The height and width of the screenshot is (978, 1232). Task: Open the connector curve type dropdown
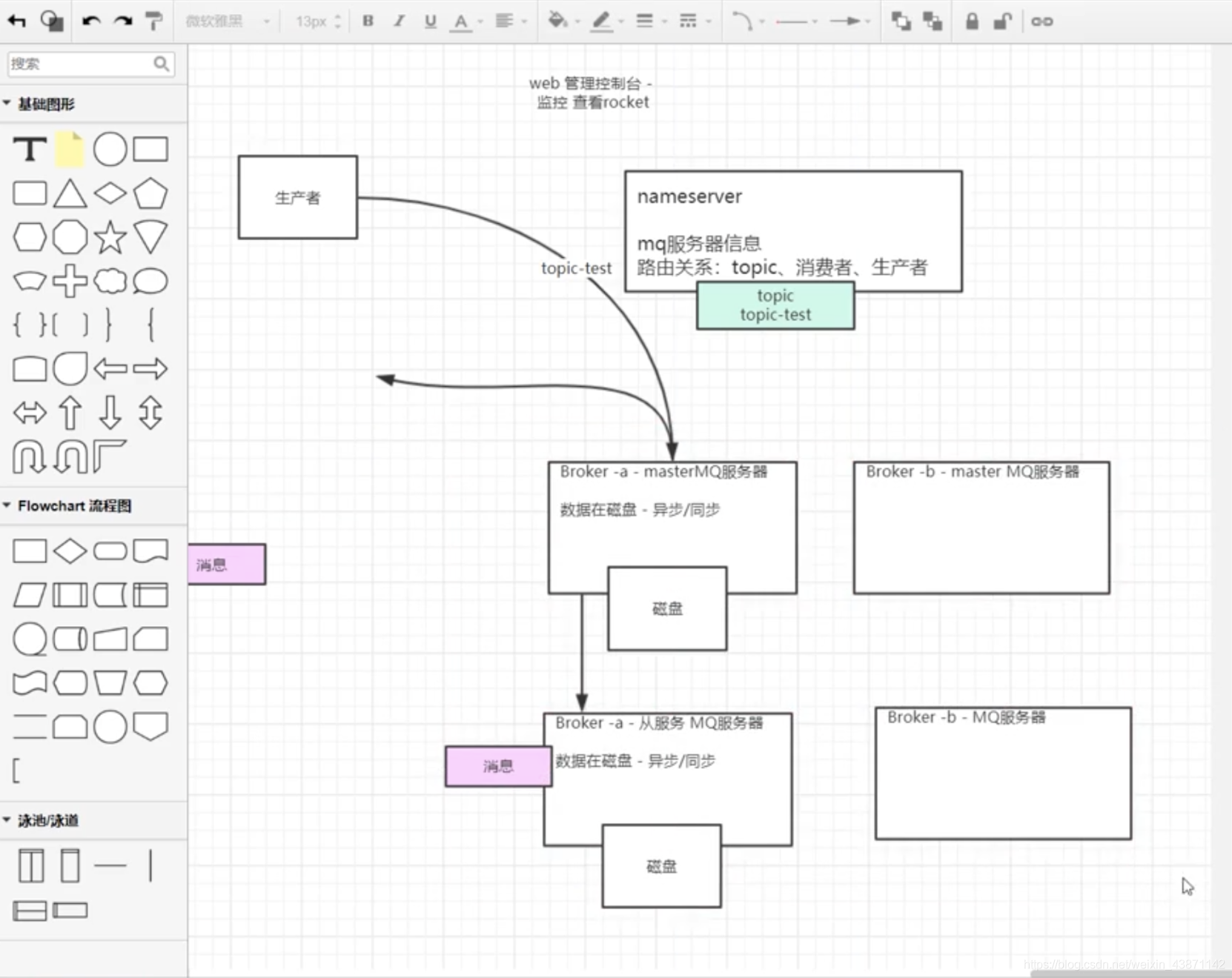[747, 21]
